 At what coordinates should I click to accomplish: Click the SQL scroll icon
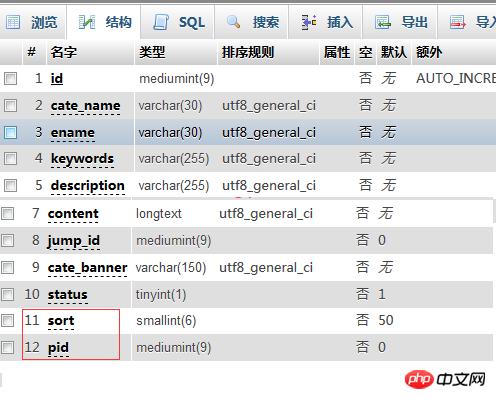click(161, 22)
